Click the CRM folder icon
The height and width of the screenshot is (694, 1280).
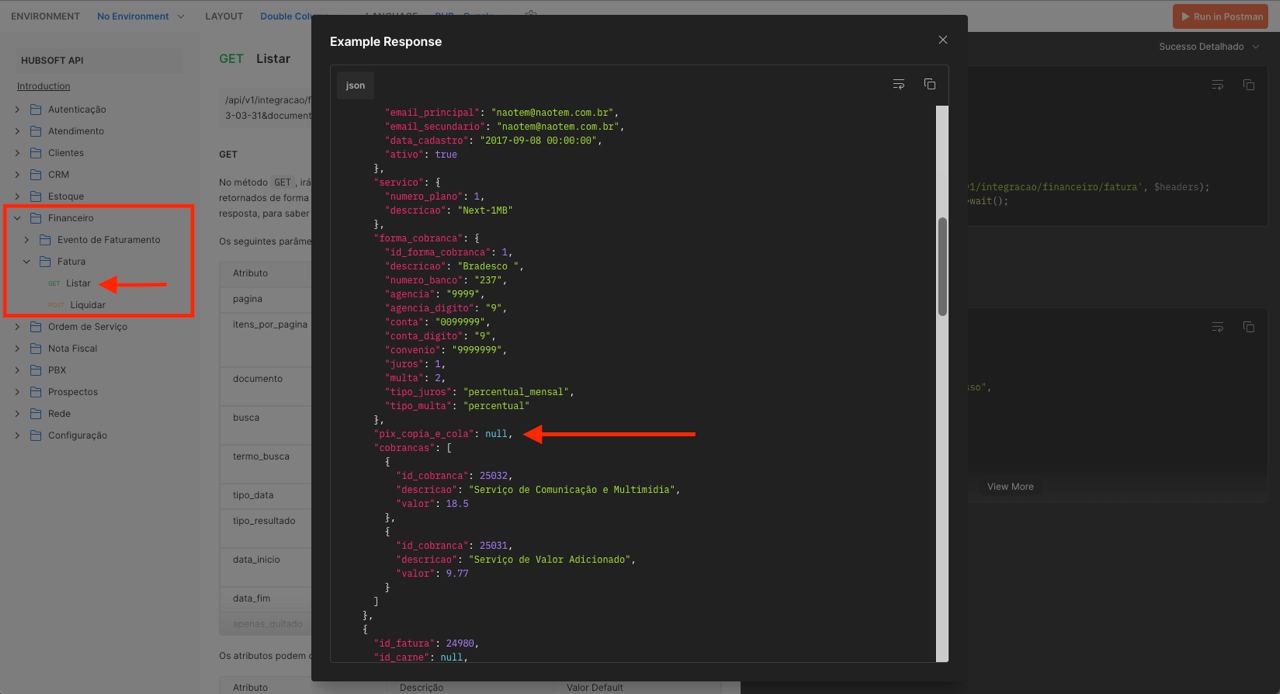(36, 175)
